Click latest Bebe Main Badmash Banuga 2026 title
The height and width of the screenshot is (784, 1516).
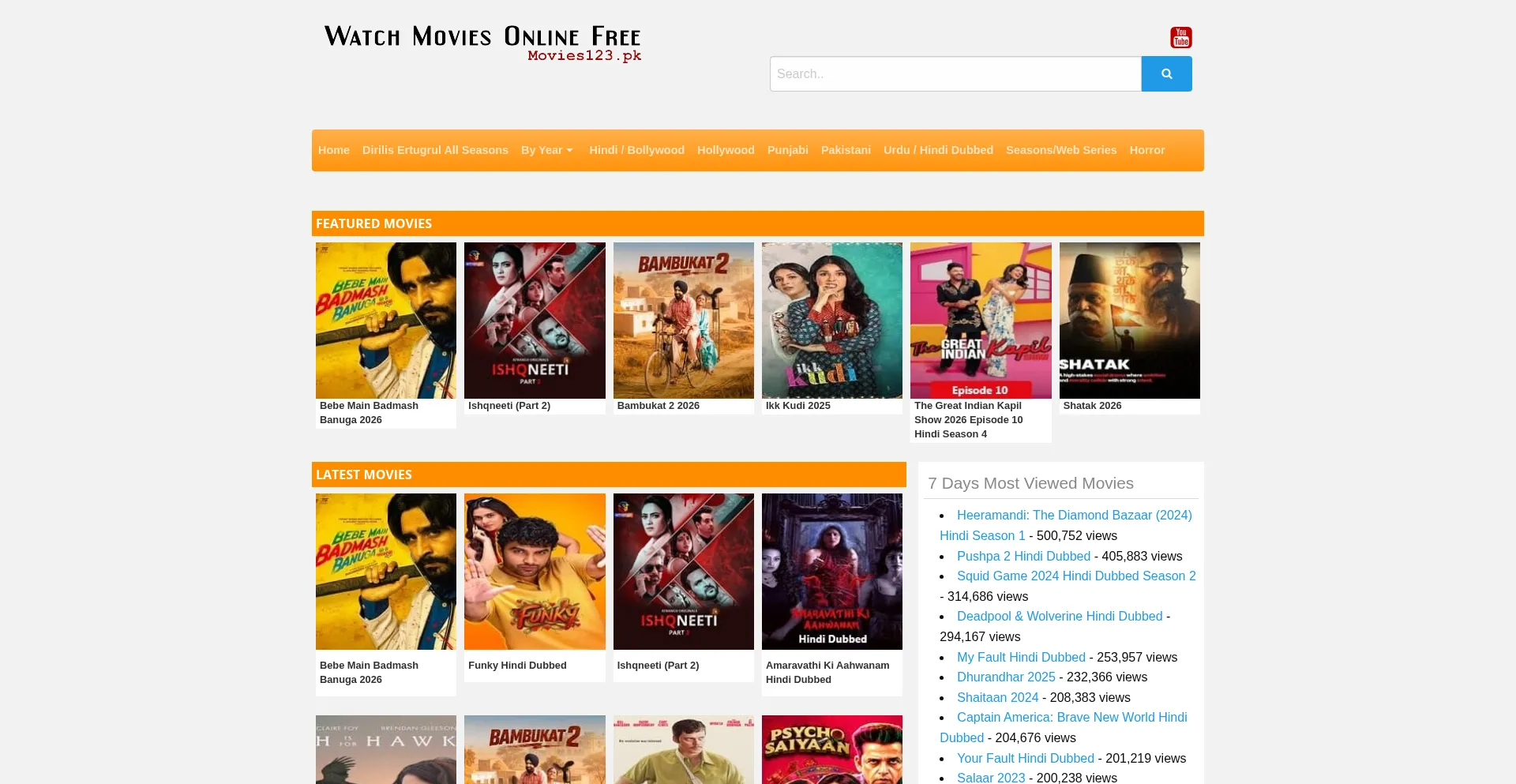point(369,673)
